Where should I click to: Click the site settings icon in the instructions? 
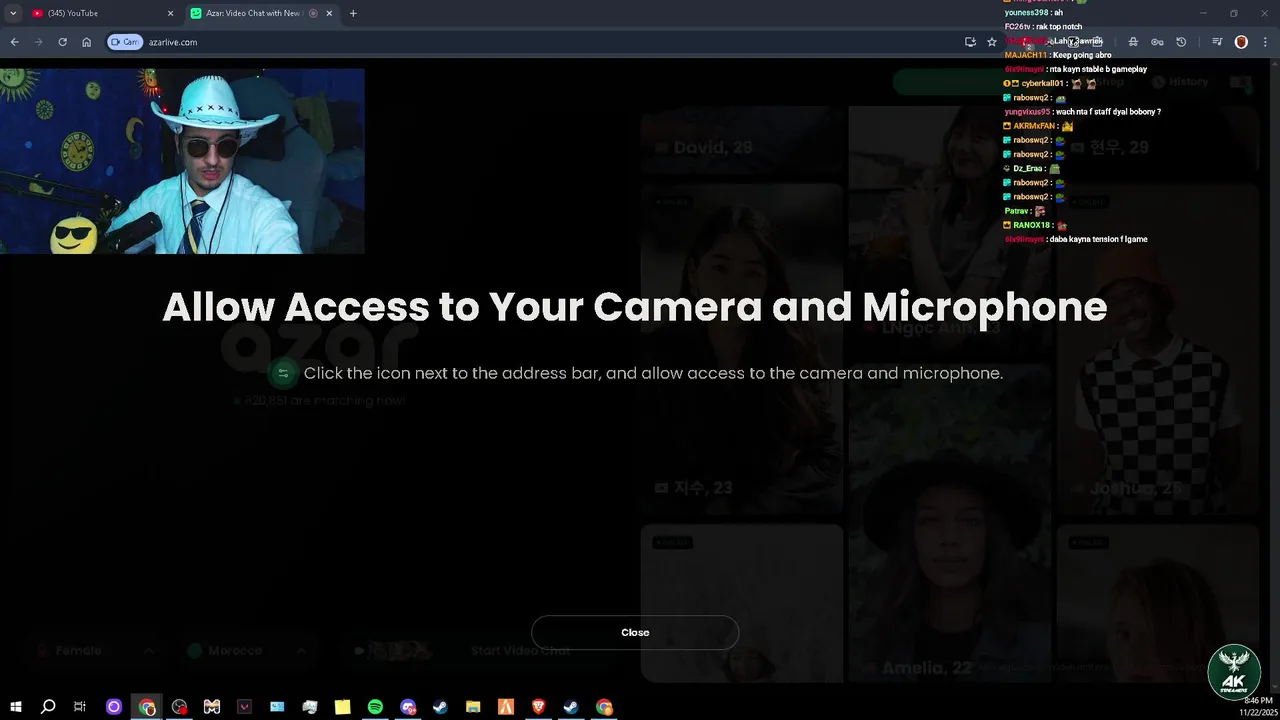click(283, 373)
